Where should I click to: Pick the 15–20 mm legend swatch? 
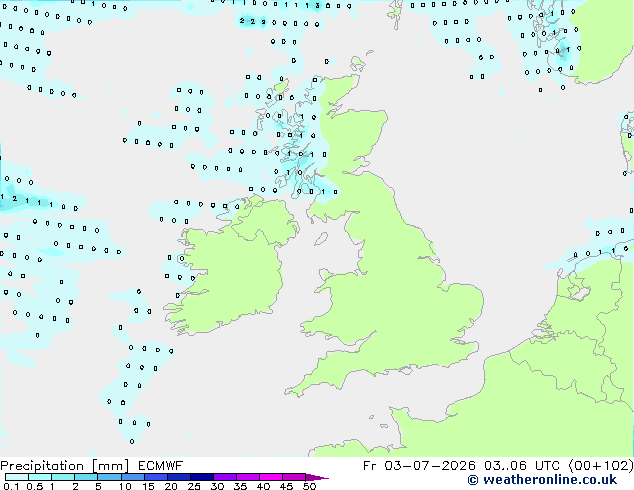click(156, 477)
